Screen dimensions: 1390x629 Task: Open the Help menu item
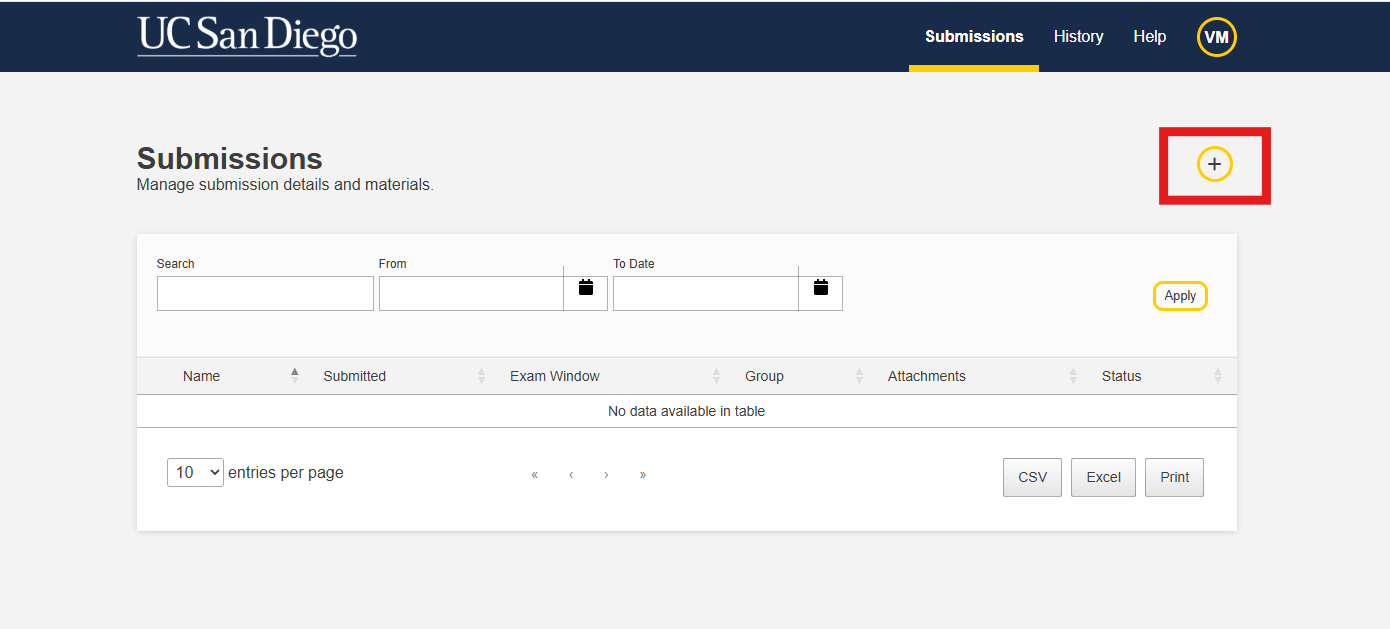tap(1149, 36)
